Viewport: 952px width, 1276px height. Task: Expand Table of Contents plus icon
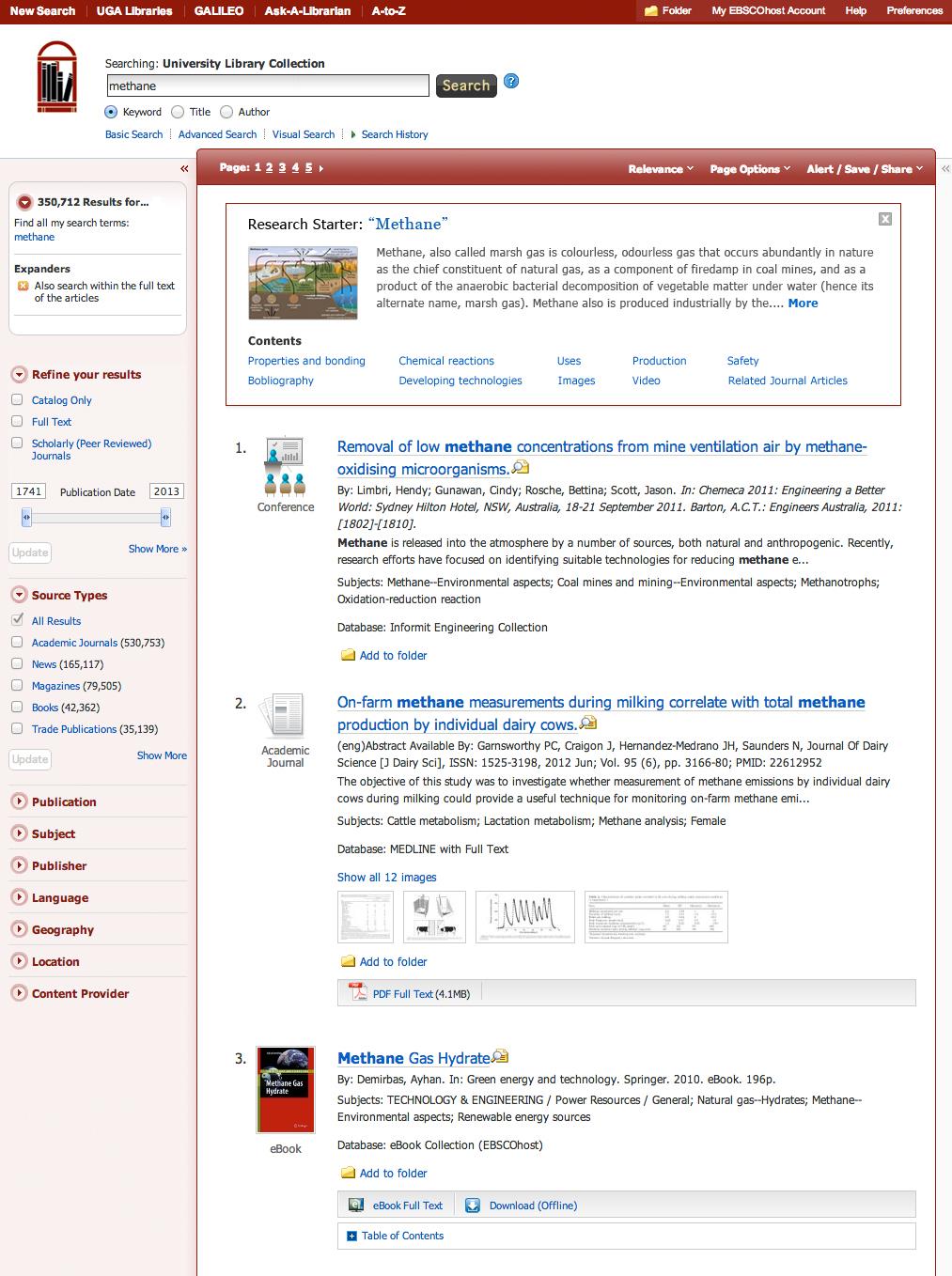[352, 1236]
